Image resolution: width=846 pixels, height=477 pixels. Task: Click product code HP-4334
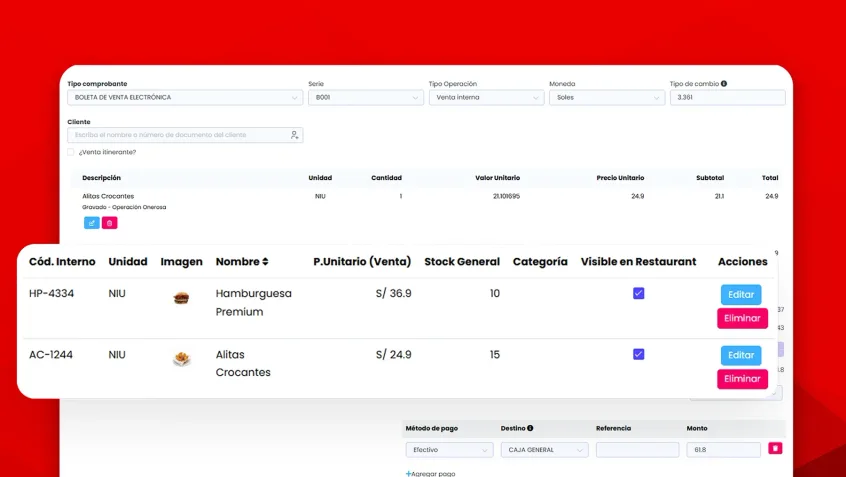pyautogui.click(x=51, y=294)
